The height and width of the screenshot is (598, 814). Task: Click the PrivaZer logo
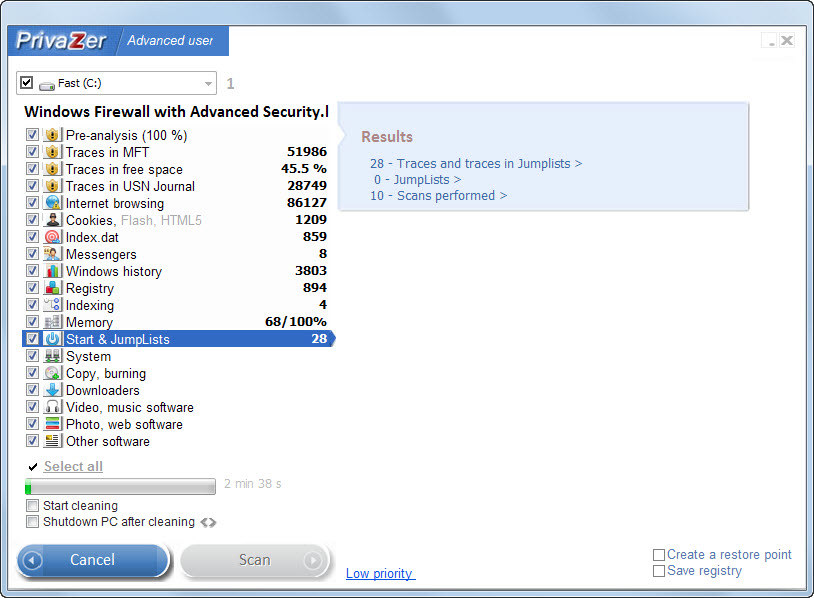coord(61,40)
